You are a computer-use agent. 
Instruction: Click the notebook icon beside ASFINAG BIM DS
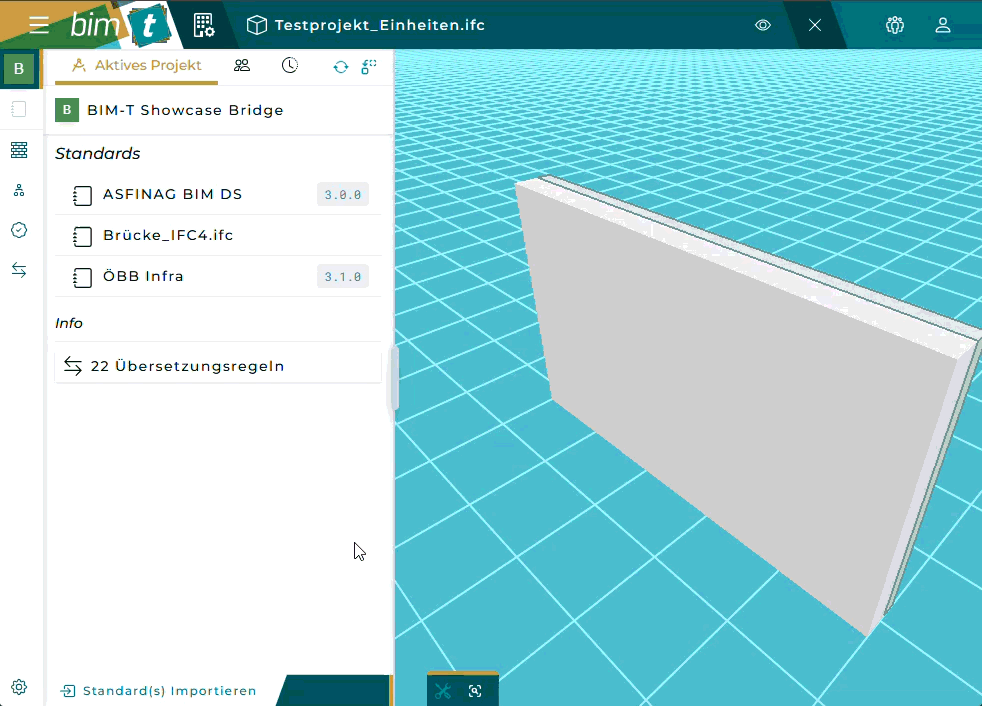tap(82, 195)
